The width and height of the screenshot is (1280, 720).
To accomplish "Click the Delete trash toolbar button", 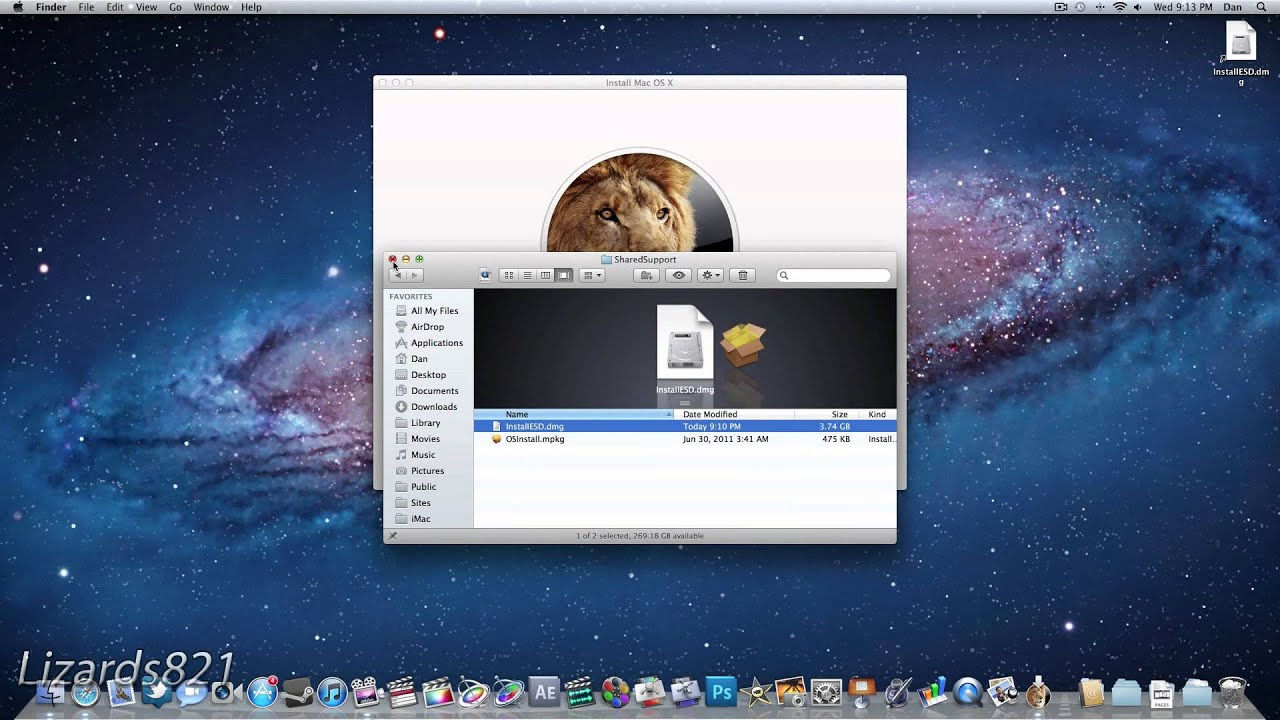I will click(x=742, y=275).
